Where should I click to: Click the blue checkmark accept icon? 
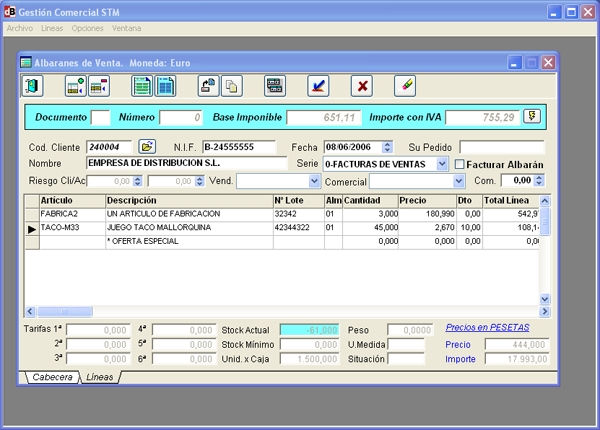(318, 86)
